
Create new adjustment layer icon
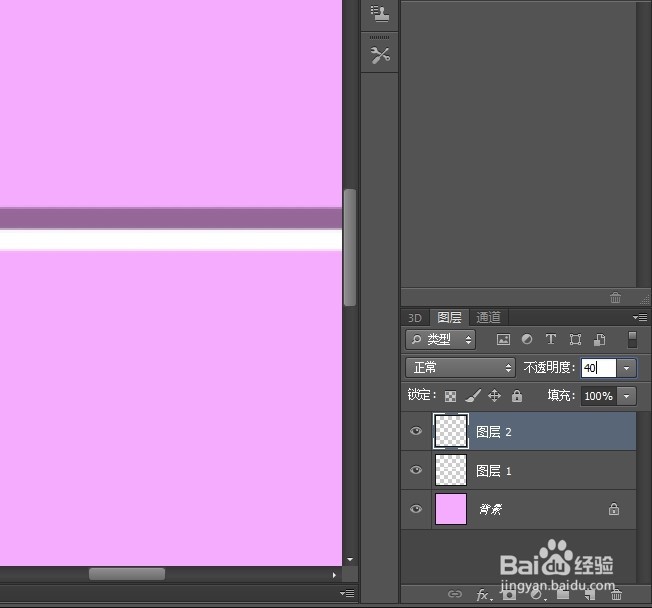tap(537, 595)
